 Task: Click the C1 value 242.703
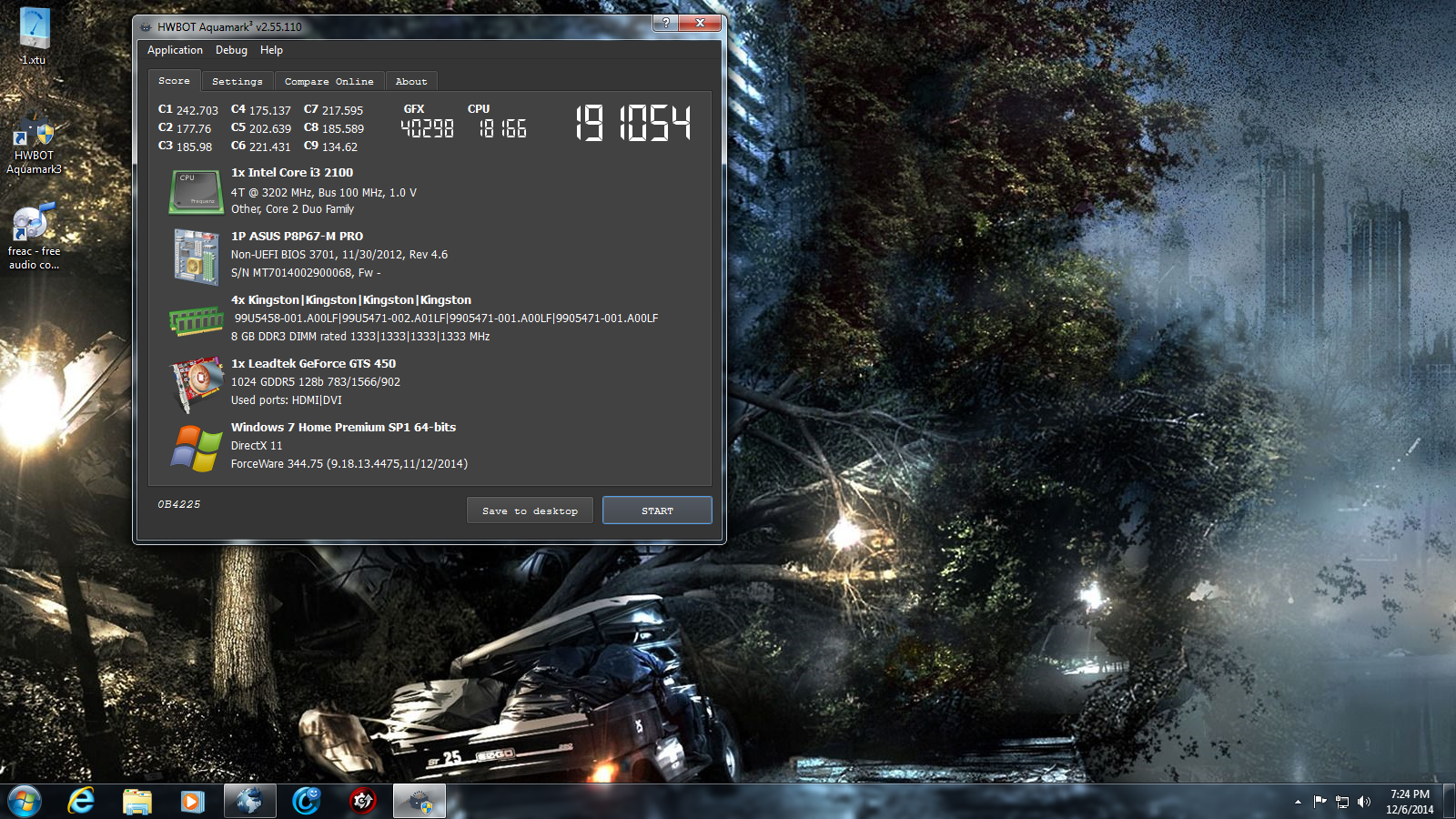click(x=197, y=111)
